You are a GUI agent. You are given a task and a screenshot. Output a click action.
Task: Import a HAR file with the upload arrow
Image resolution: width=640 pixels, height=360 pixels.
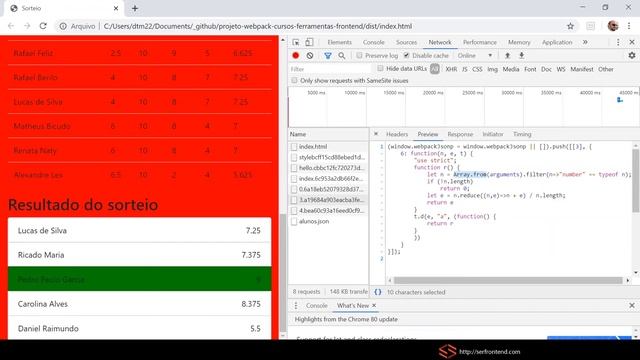(x=507, y=56)
